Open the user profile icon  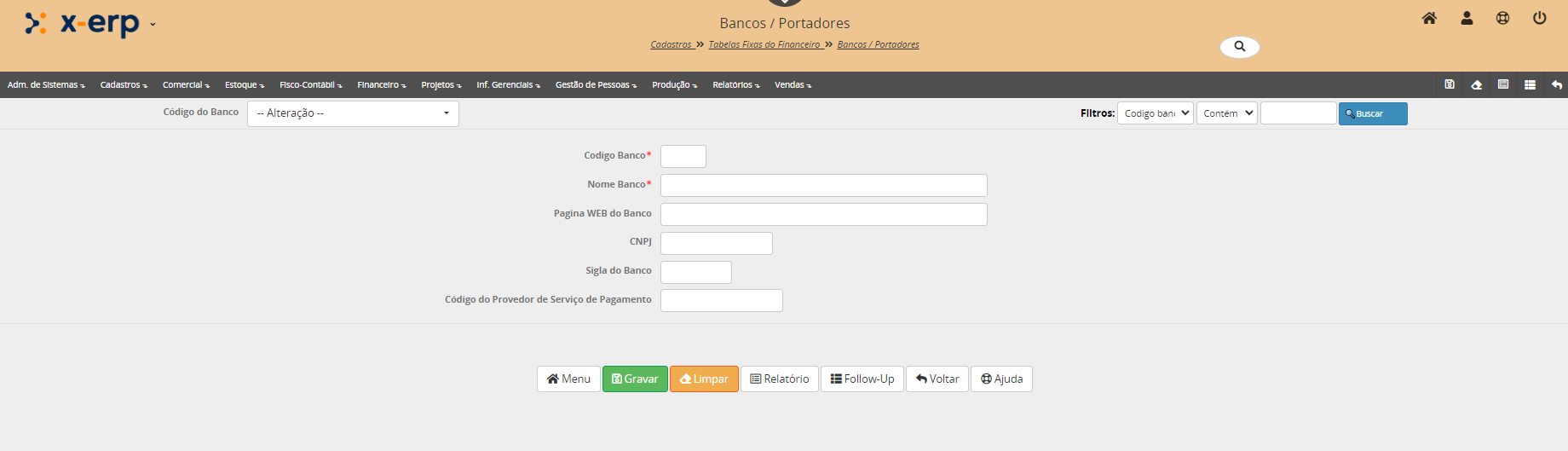click(1467, 18)
